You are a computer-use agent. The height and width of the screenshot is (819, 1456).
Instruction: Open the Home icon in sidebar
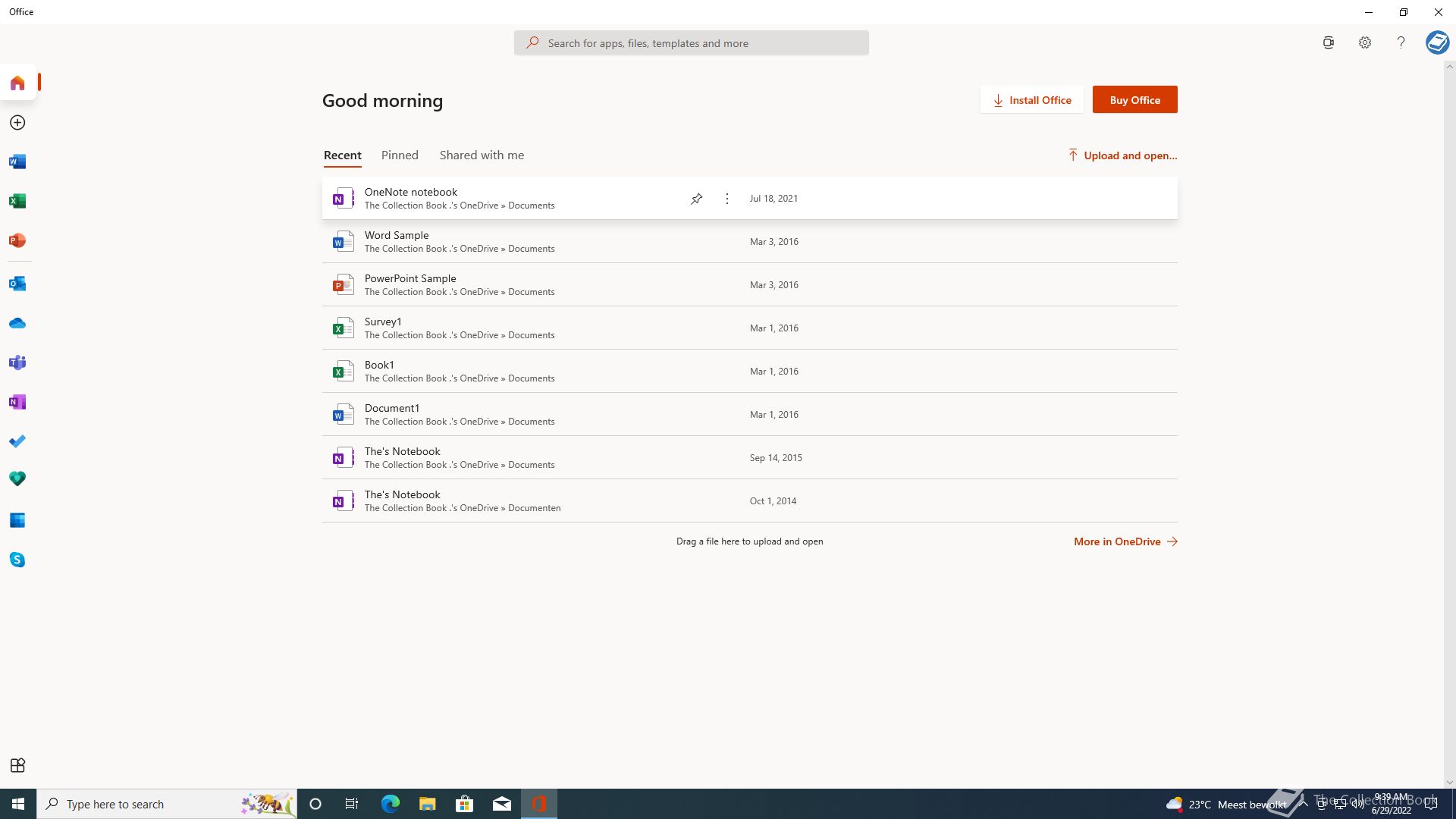17,83
